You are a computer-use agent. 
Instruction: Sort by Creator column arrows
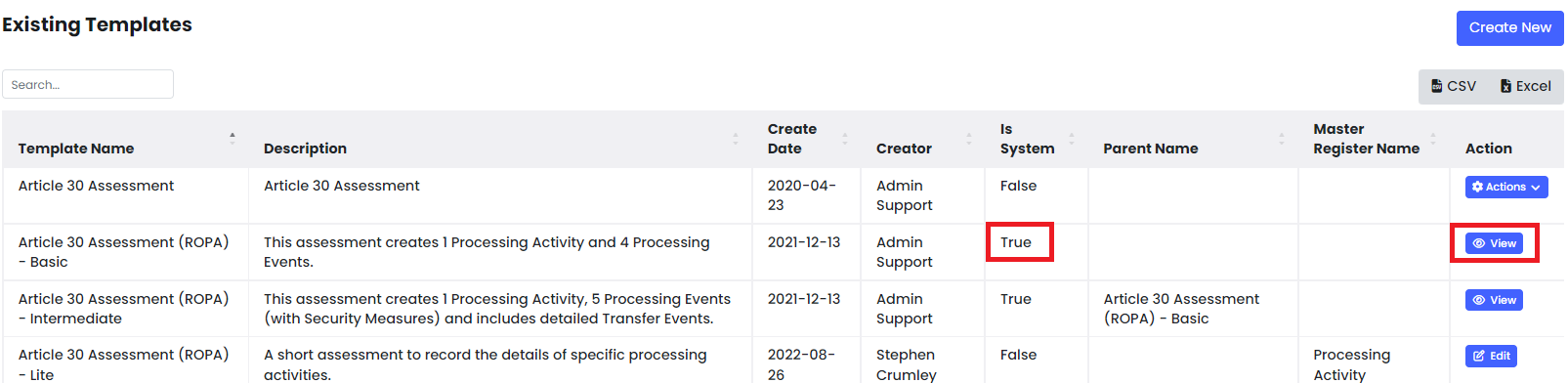969,139
